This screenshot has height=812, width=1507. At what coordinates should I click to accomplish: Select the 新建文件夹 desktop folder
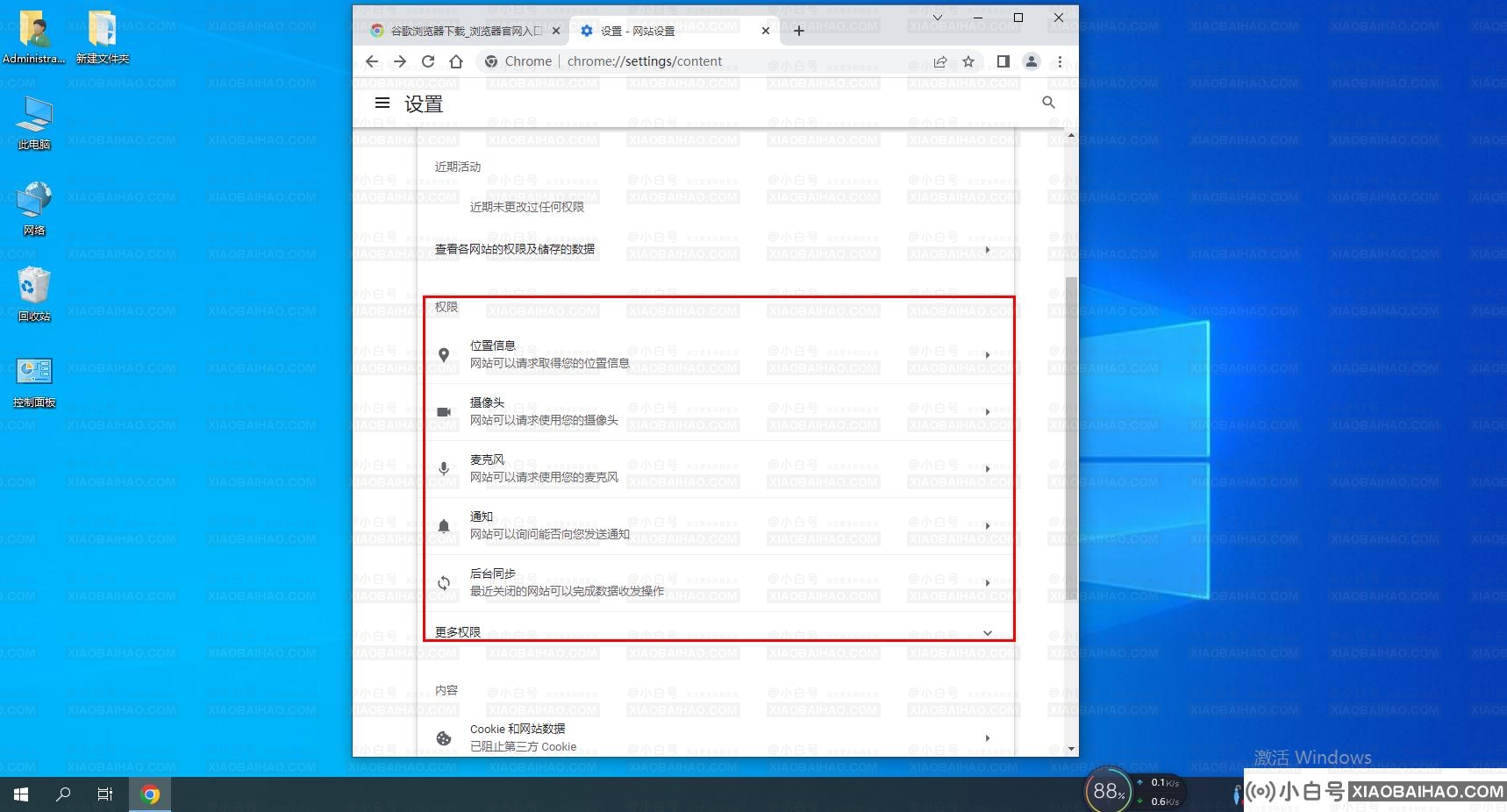[x=103, y=37]
